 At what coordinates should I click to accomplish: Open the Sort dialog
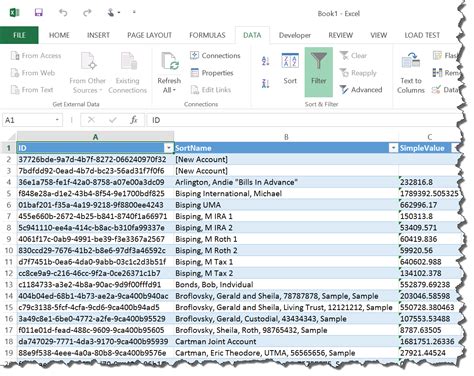pos(290,69)
